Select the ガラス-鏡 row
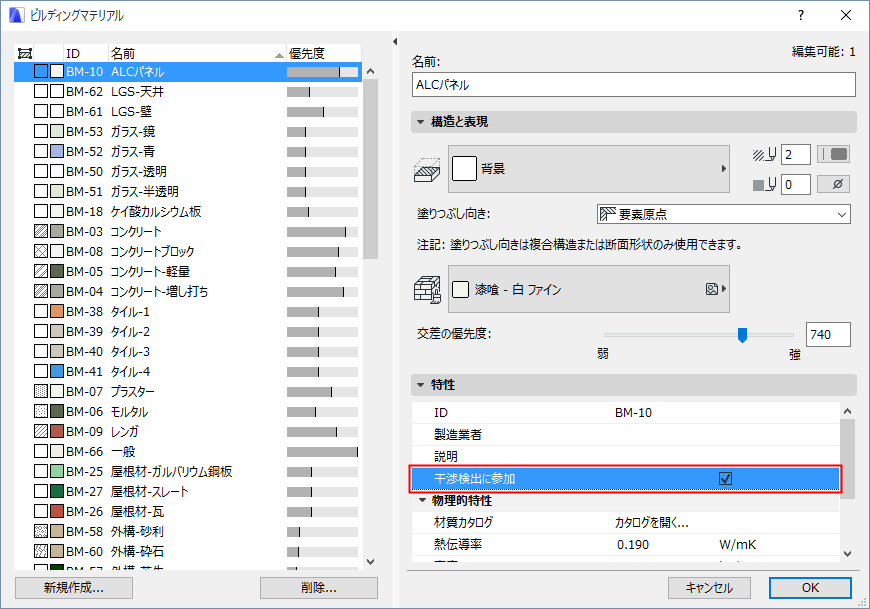Screen dimensions: 870x609 (x=188, y=131)
